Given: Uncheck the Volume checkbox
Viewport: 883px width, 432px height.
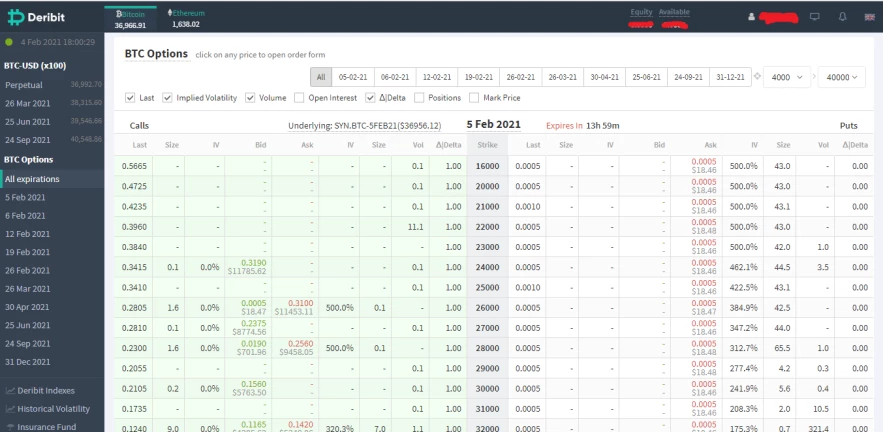Looking at the screenshot, I should pos(250,97).
